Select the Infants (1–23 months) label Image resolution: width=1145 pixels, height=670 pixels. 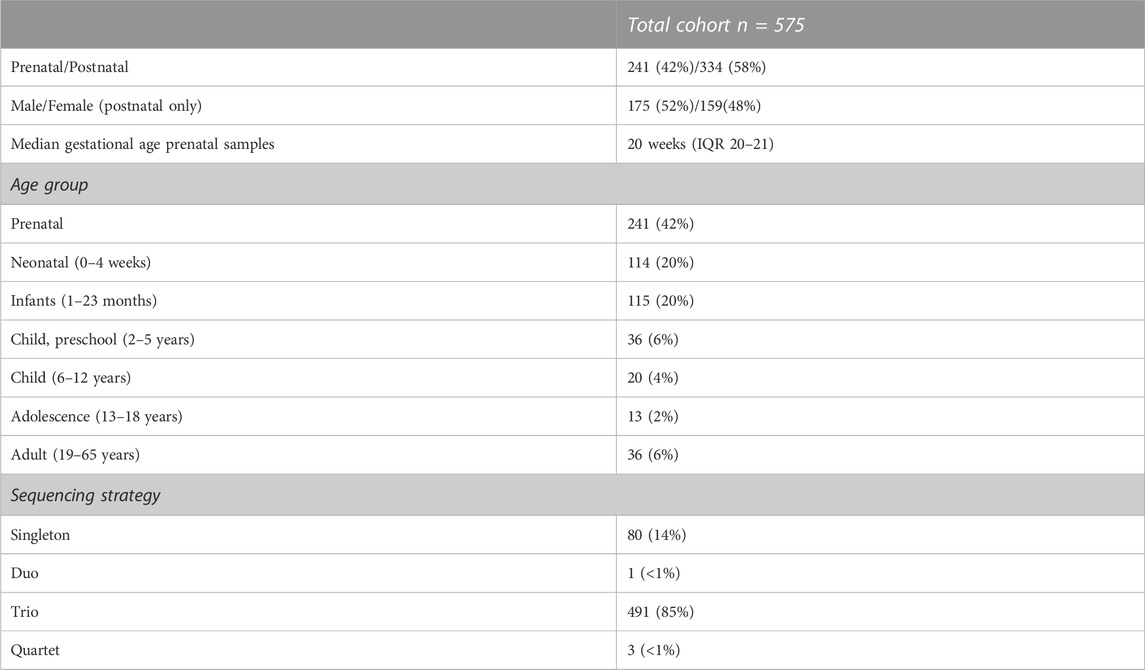pos(83,301)
